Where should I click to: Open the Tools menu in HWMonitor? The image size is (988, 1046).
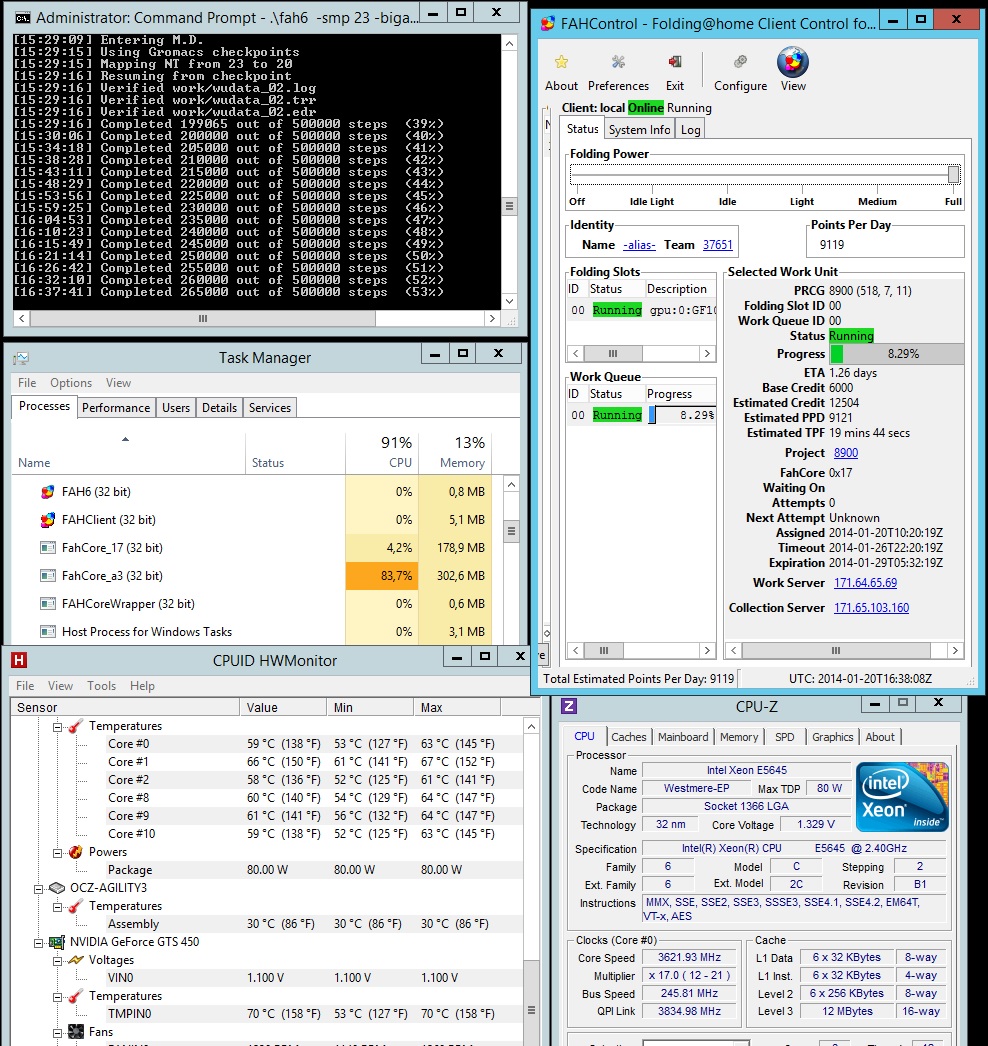click(x=101, y=686)
